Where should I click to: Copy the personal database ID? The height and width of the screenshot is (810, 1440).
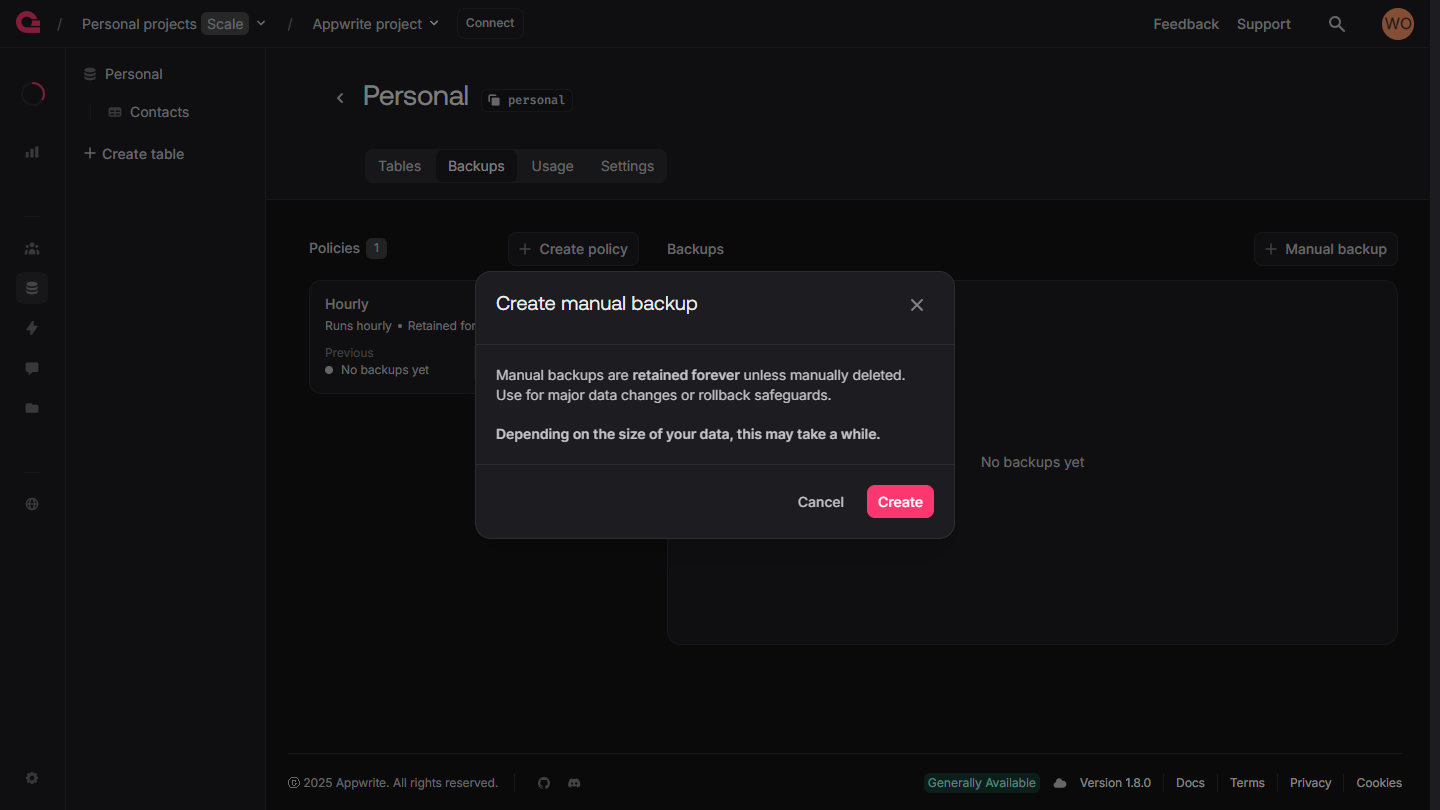(x=527, y=100)
